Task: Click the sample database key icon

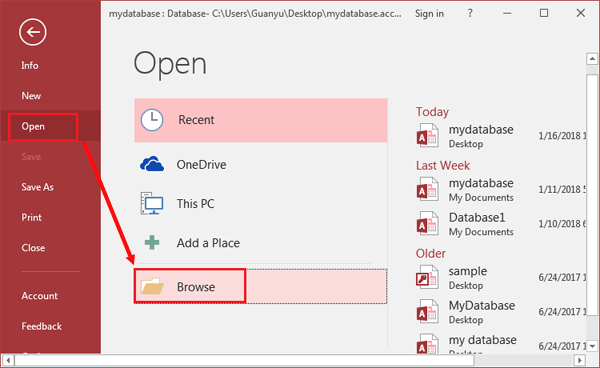Action: [x=427, y=277]
